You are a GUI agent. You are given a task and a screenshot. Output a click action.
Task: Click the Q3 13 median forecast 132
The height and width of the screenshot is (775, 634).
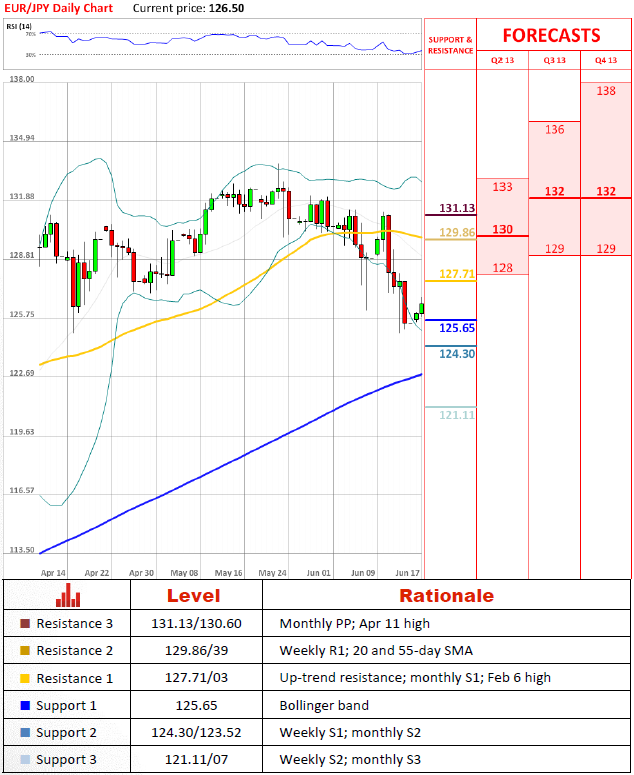pos(554,191)
